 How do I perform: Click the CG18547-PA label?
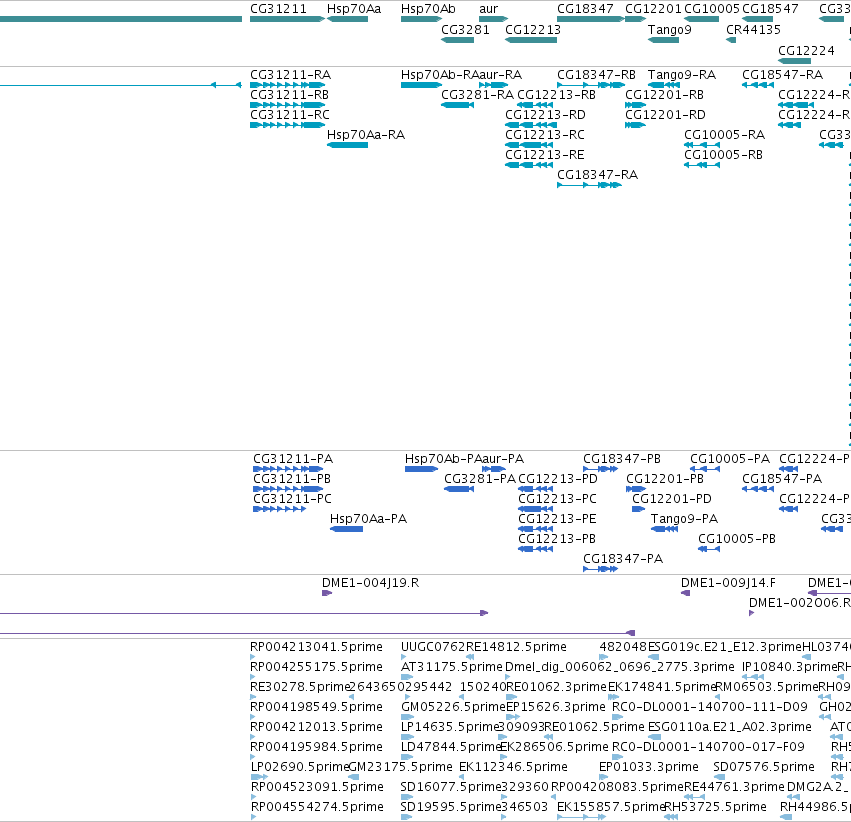pyautogui.click(x=782, y=479)
